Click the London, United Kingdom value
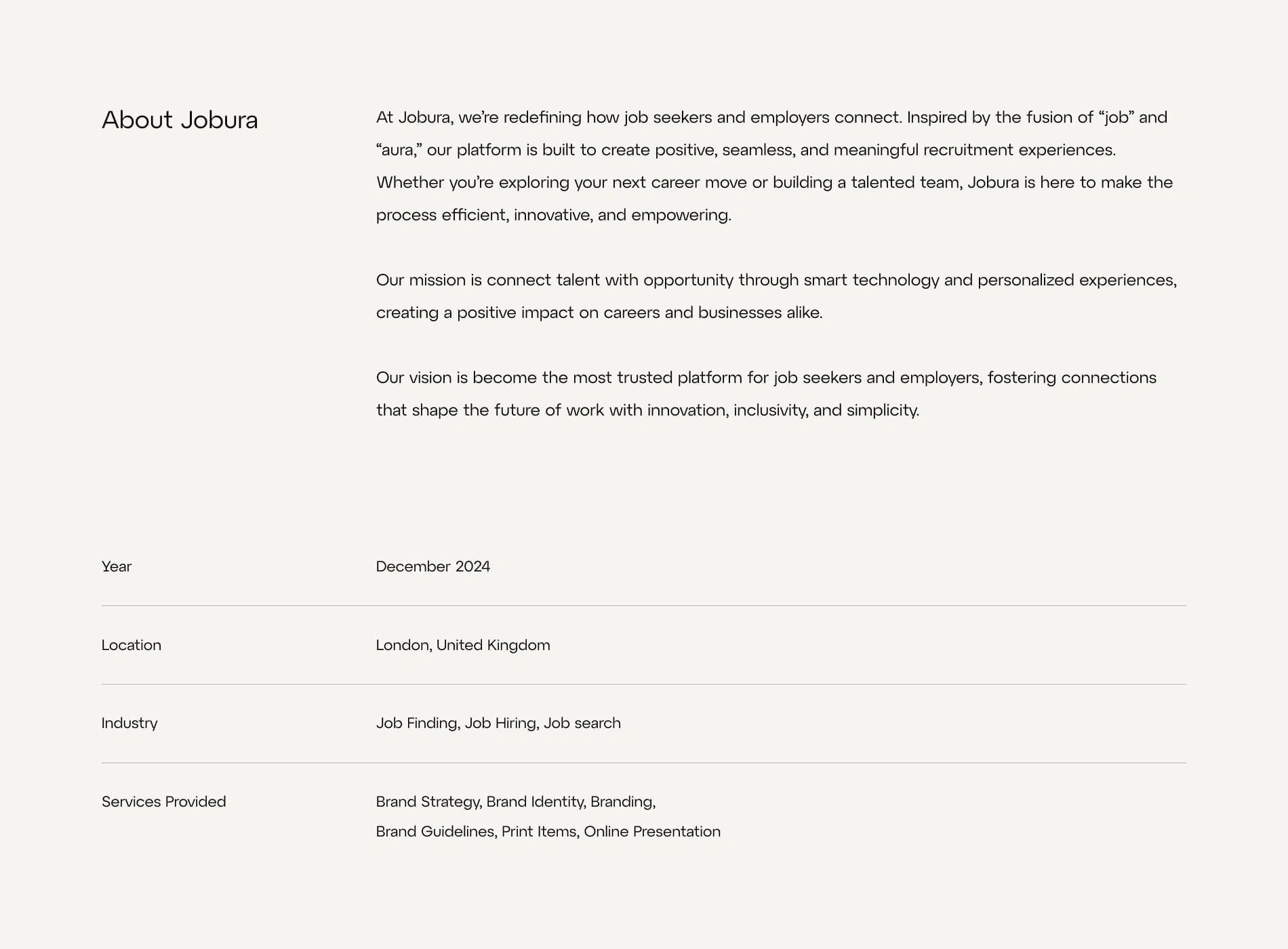Image resolution: width=1288 pixels, height=949 pixels. (463, 645)
